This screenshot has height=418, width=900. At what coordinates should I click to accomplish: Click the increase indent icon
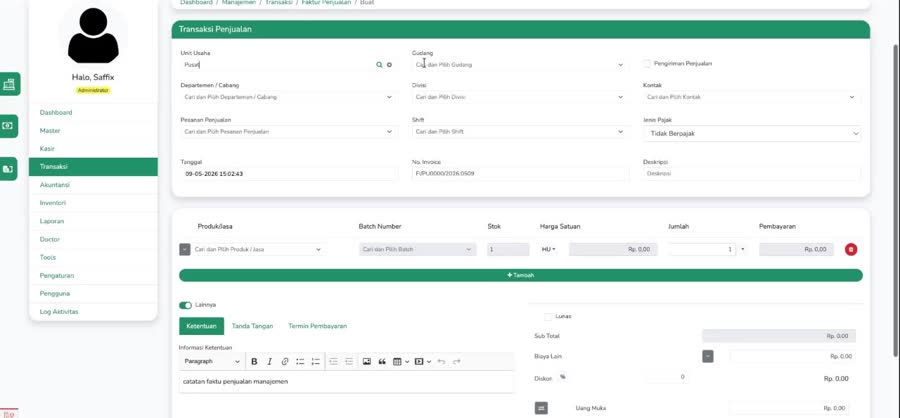click(x=348, y=362)
